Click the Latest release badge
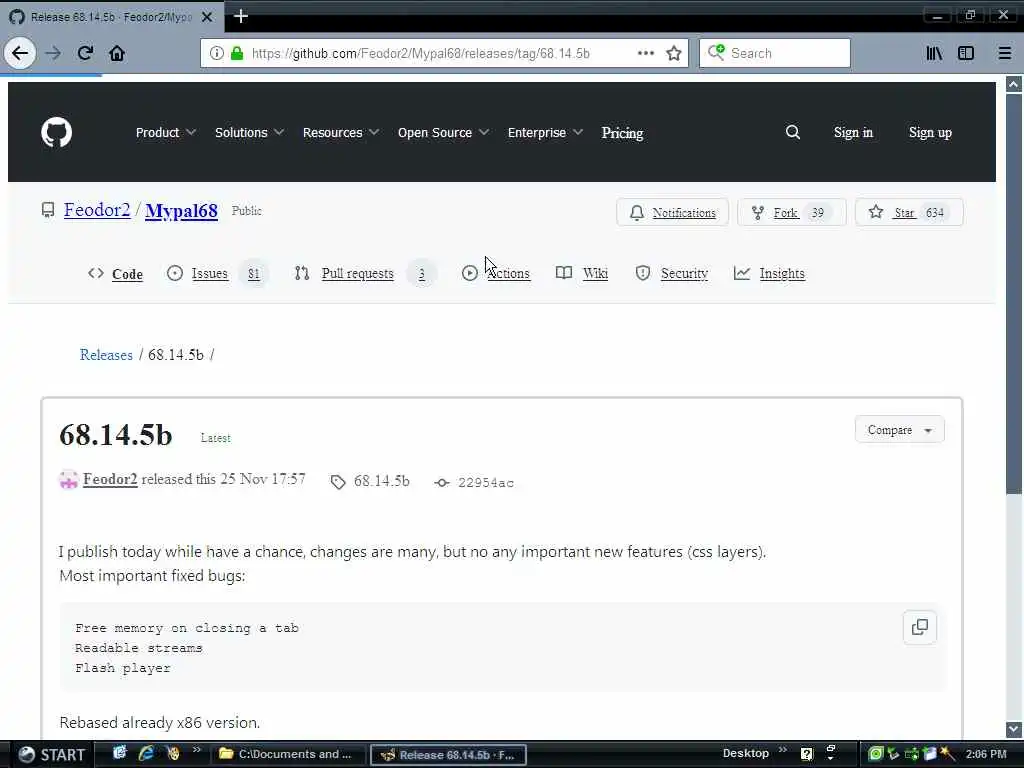1024x768 pixels. click(216, 438)
